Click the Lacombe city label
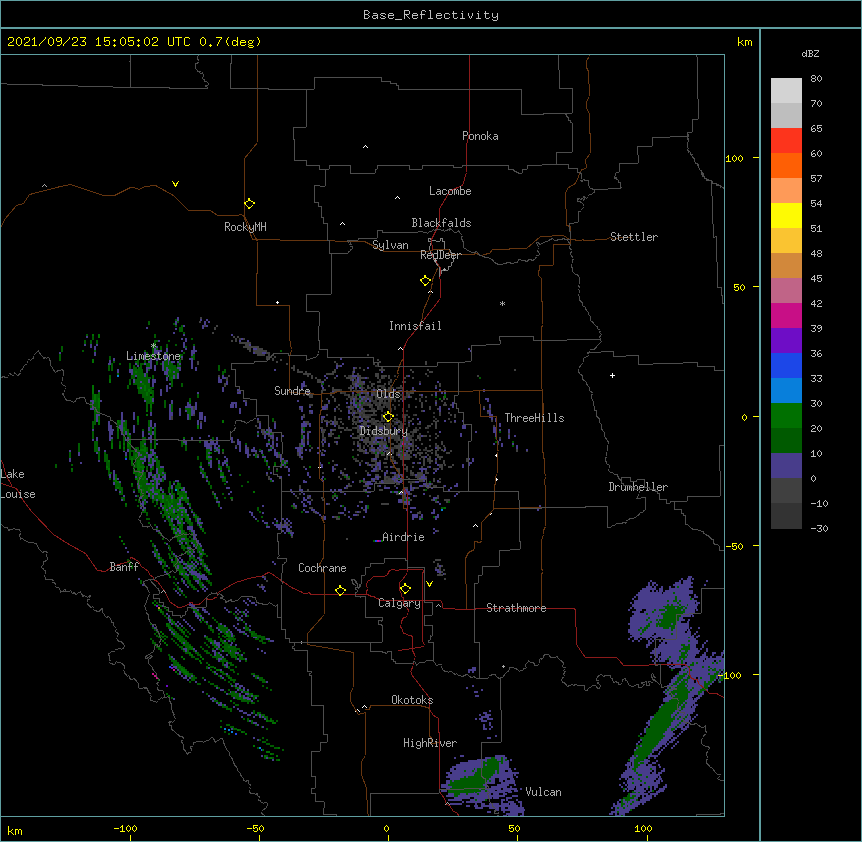Screen dimensions: 862x842 click(450, 191)
